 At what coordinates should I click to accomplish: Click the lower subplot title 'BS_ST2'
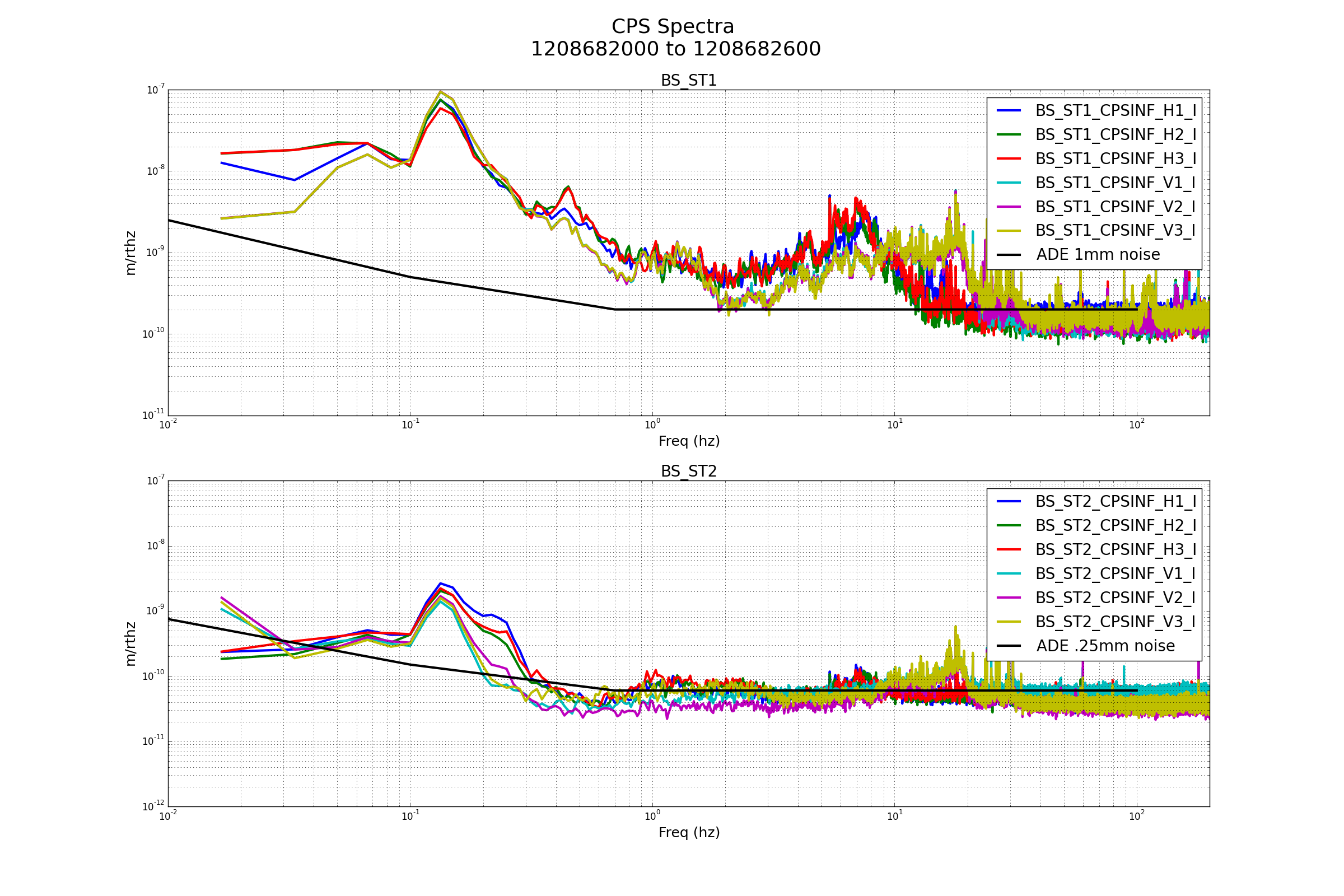click(689, 472)
